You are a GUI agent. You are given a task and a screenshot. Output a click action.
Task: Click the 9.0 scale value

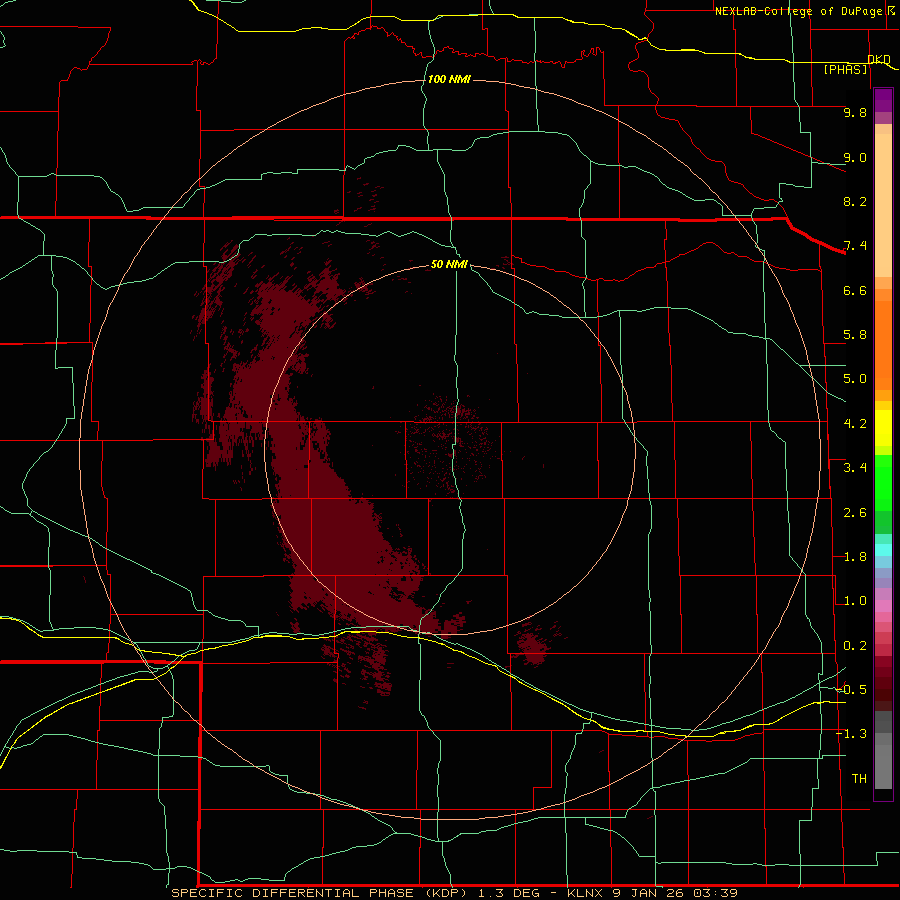(855, 157)
